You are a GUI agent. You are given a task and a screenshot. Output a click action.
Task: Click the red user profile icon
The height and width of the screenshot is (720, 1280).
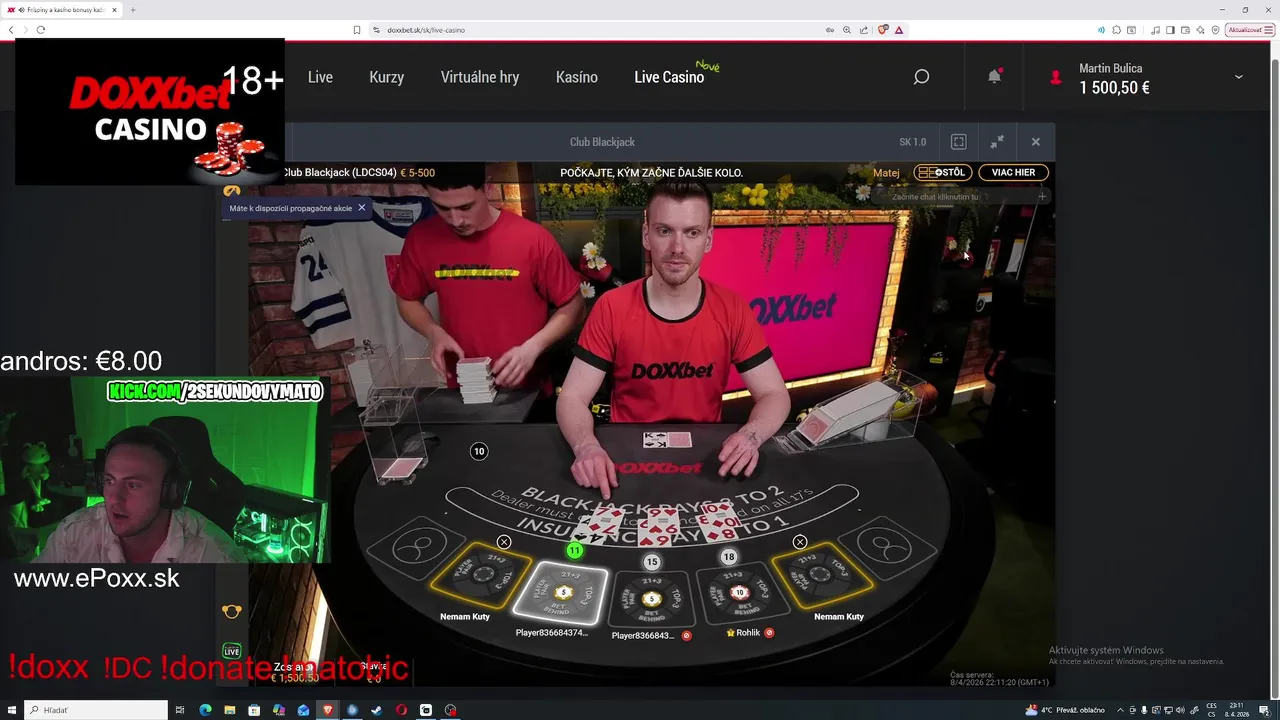point(1055,77)
